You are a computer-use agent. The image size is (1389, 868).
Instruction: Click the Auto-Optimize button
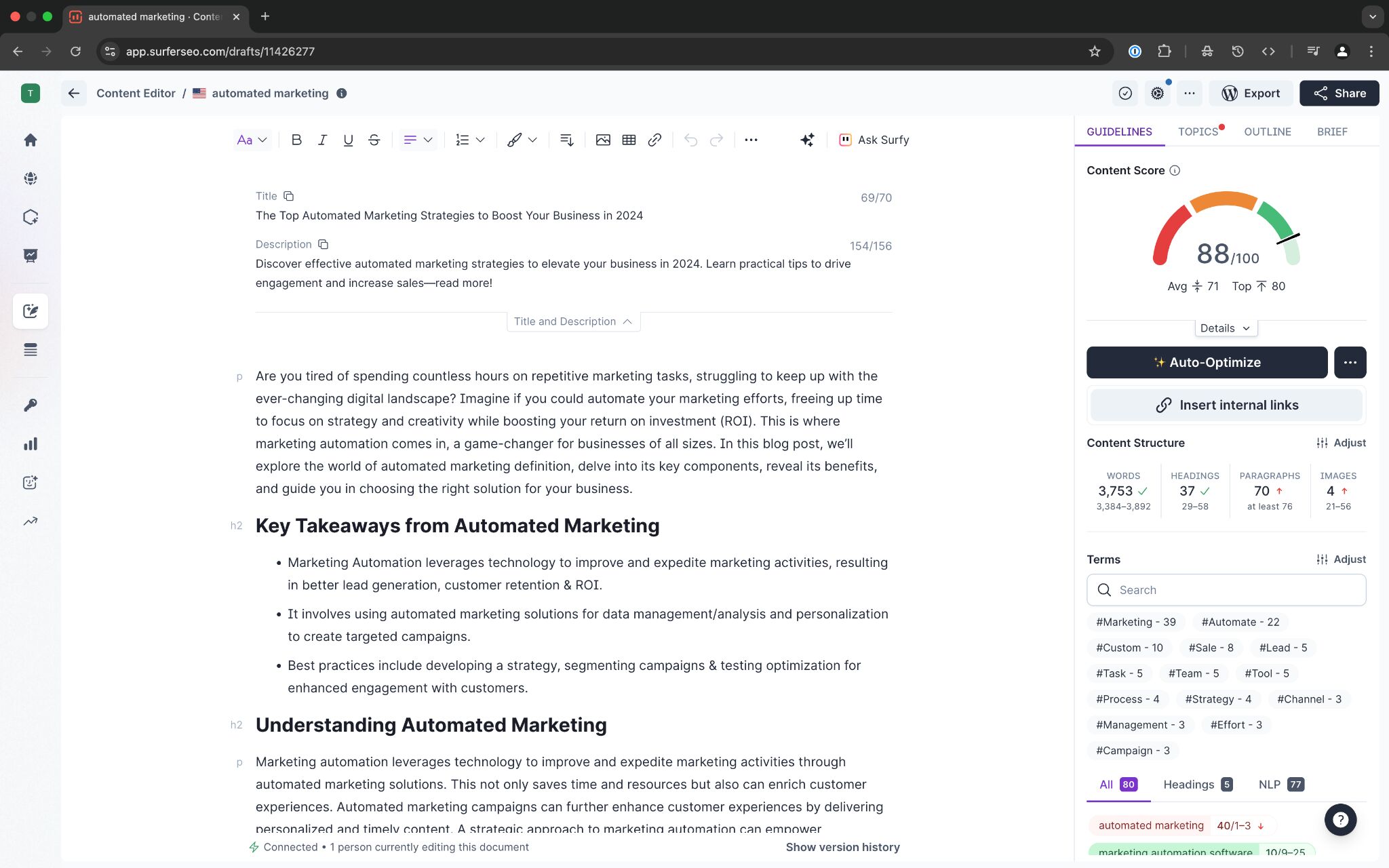(1207, 362)
